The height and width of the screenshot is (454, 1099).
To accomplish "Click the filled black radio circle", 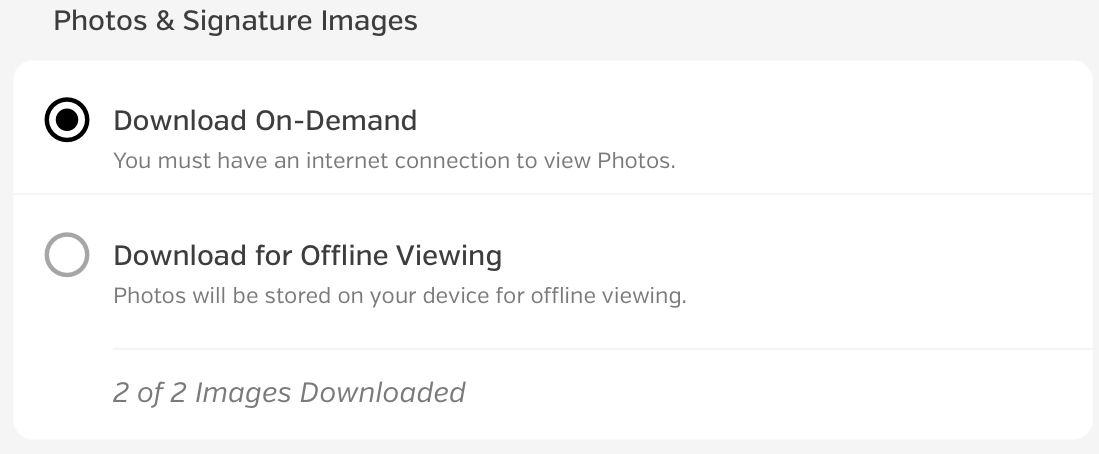I will (67, 120).
